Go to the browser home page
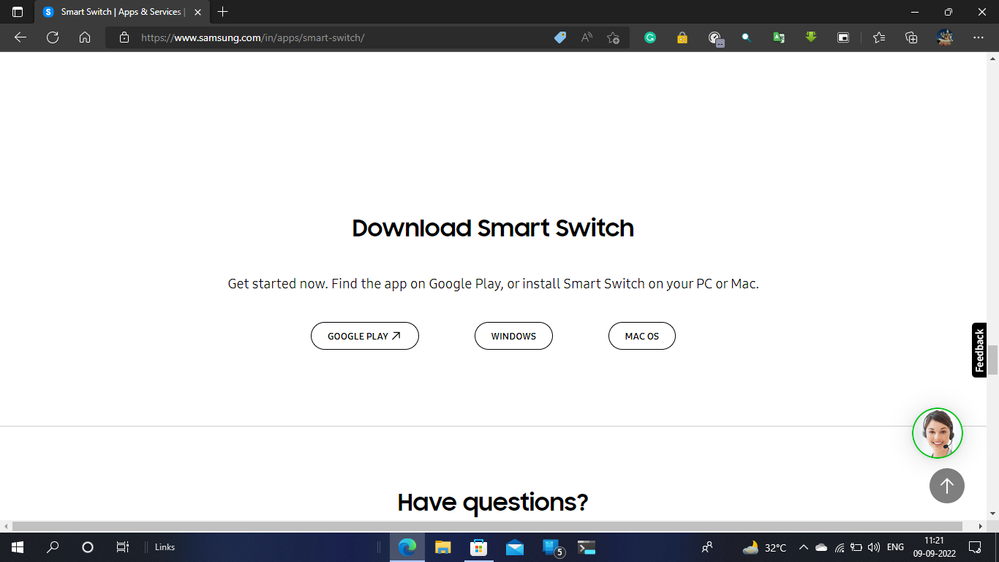This screenshot has height=562, width=999. [x=85, y=38]
